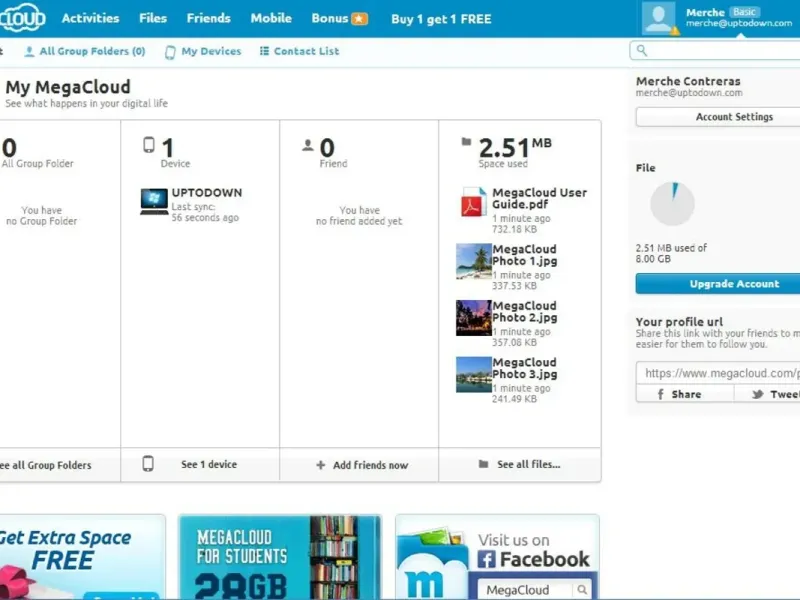
Task: Click the Buy 1 get 1 FREE offer
Action: click(x=441, y=19)
